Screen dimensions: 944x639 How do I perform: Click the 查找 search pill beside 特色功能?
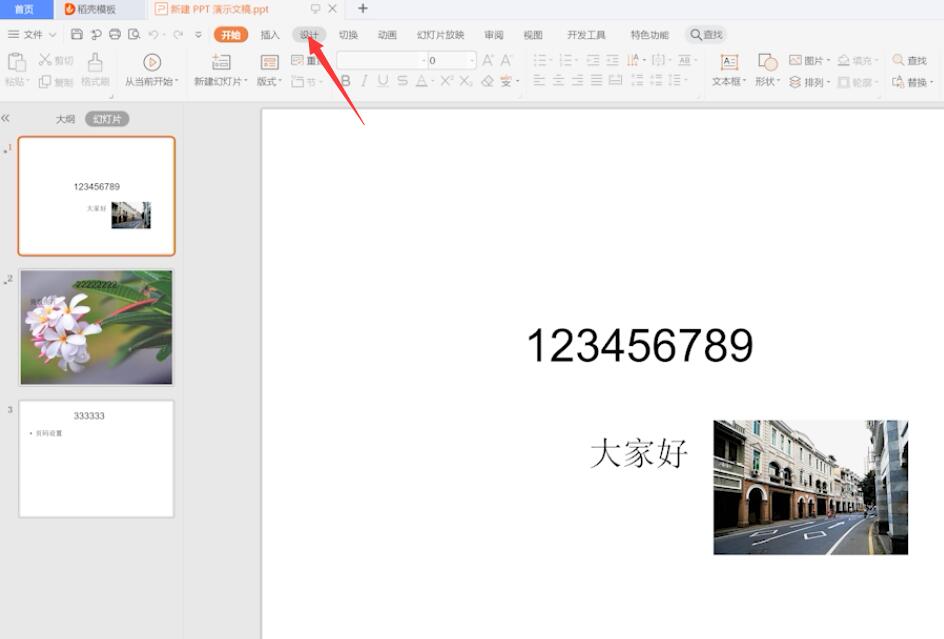(706, 35)
